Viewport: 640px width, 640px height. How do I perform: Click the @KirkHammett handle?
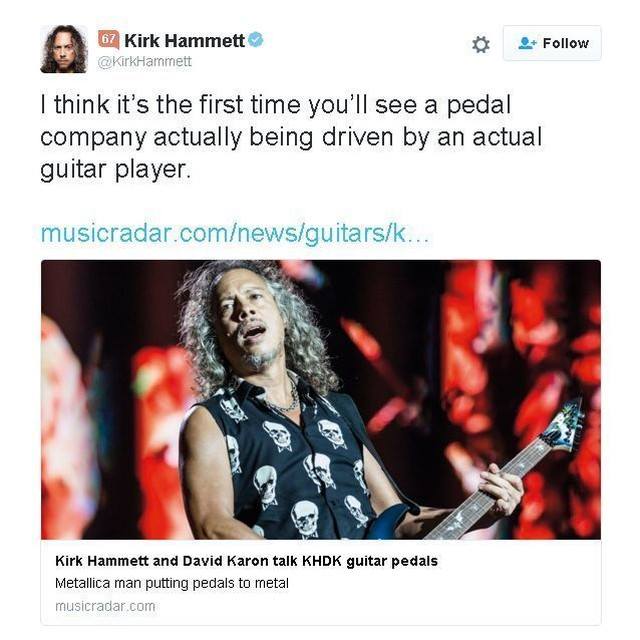[x=144, y=61]
